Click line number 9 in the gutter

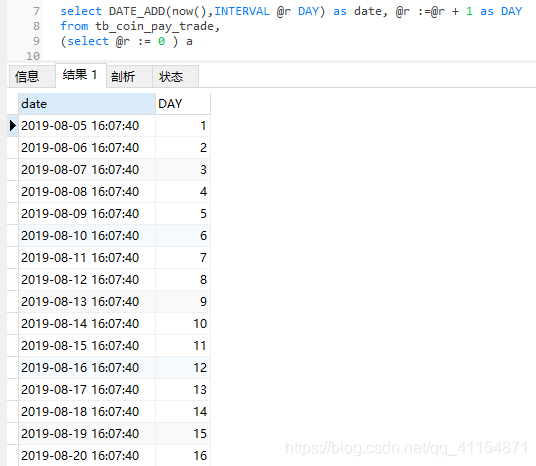coord(36,41)
